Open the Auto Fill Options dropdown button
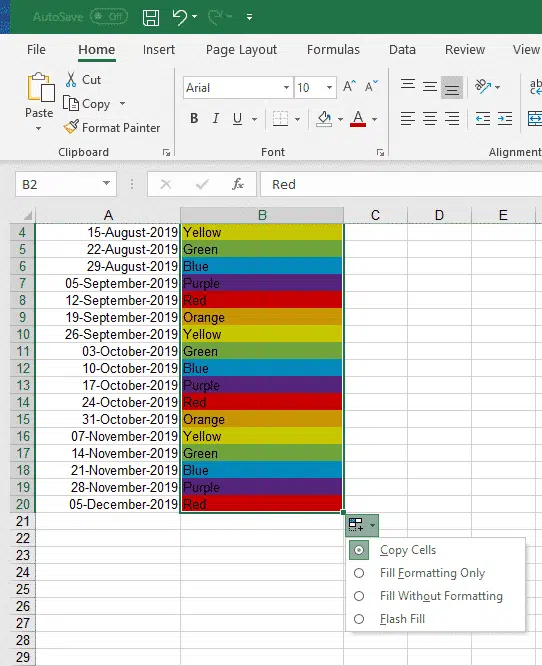542x666 pixels. (x=361, y=525)
